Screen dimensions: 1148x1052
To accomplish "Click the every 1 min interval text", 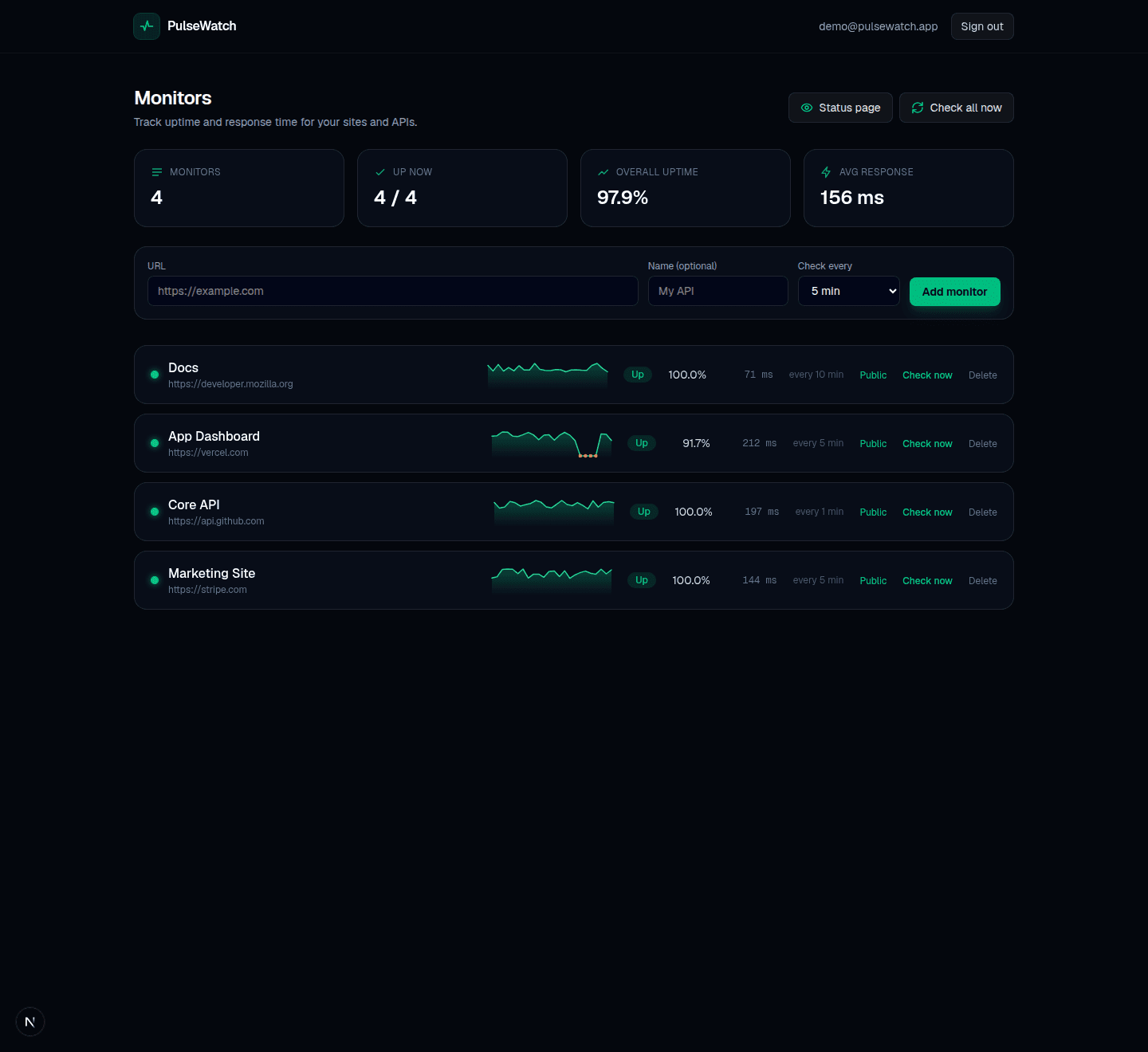I will [820, 512].
